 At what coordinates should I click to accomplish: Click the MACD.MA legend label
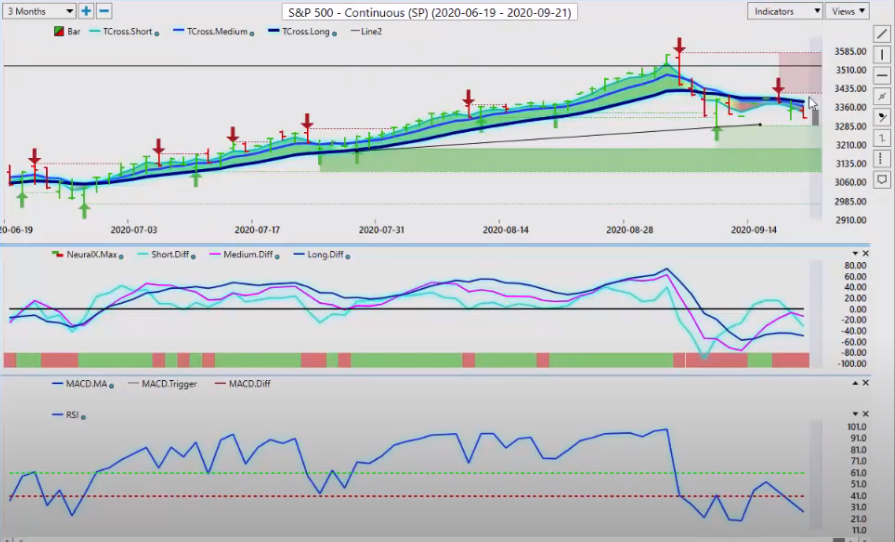[86, 384]
